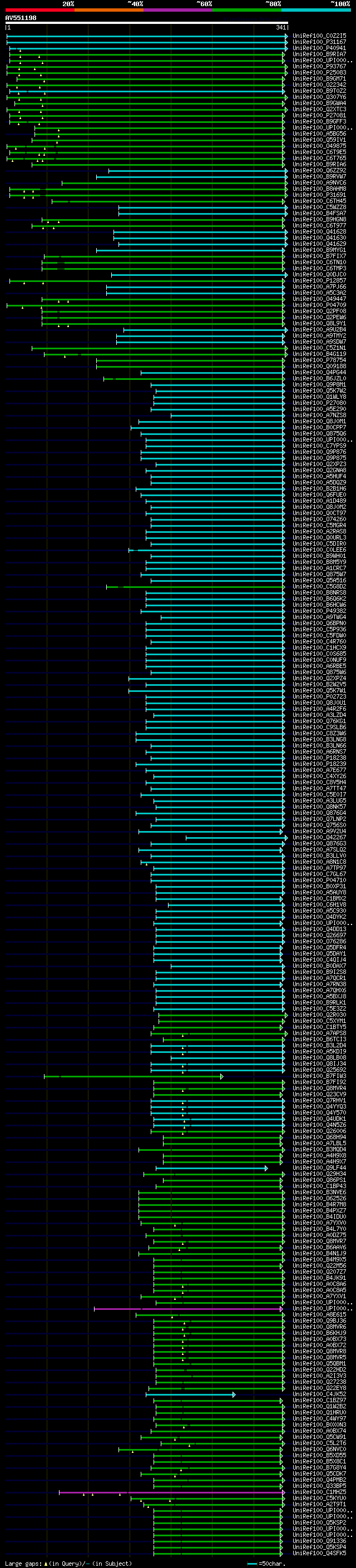Viewport: 356px width, 1568px height.
Task: Select the UniRef100_B9RIA6 label
Action: point(319,164)
